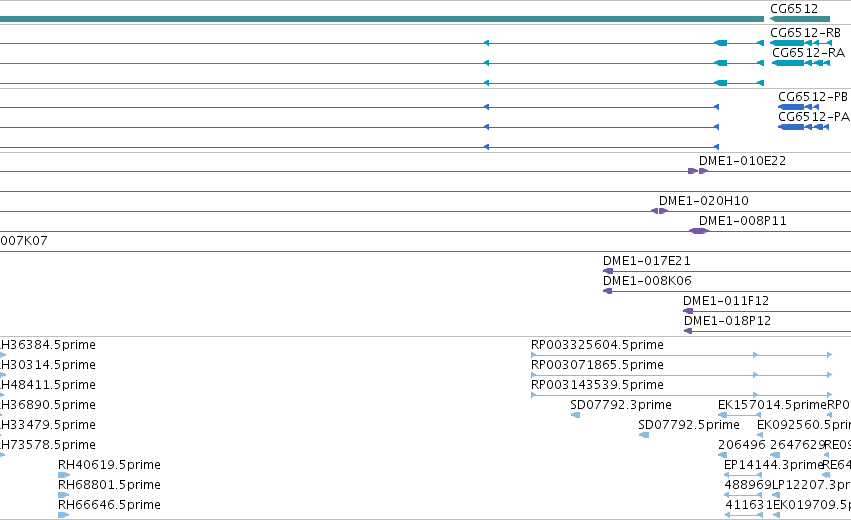Select the purple glyph under DME1-020H10

click(x=659, y=211)
